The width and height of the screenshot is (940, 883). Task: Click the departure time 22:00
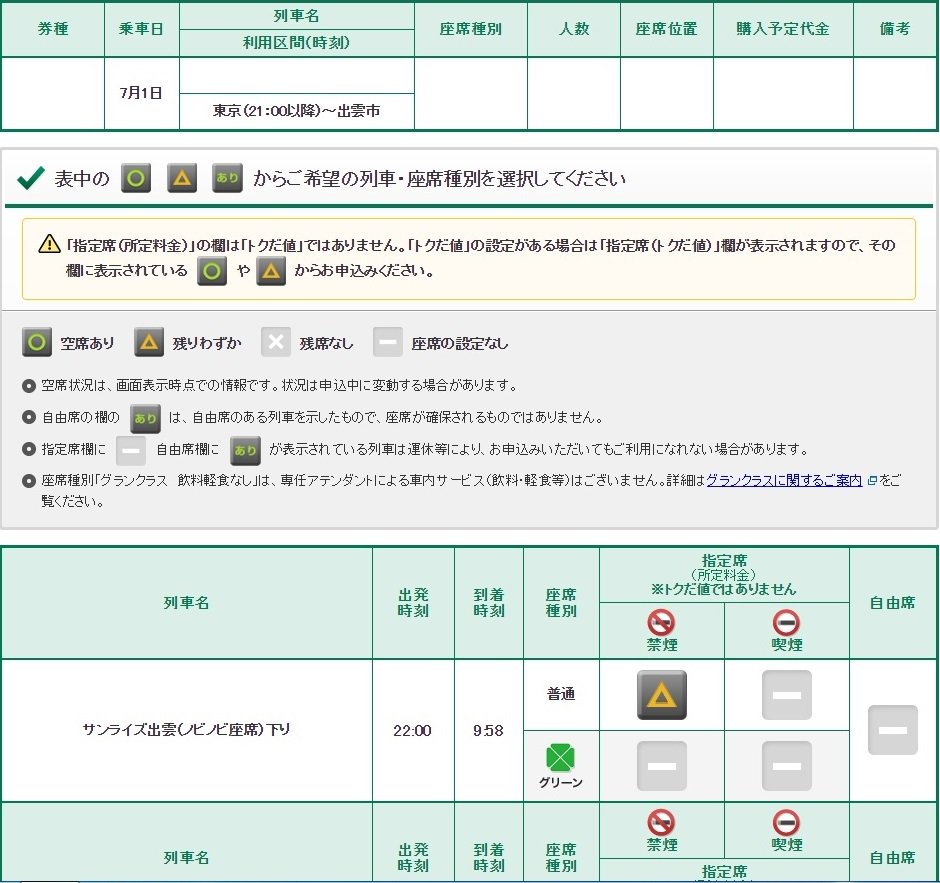pyautogui.click(x=412, y=730)
